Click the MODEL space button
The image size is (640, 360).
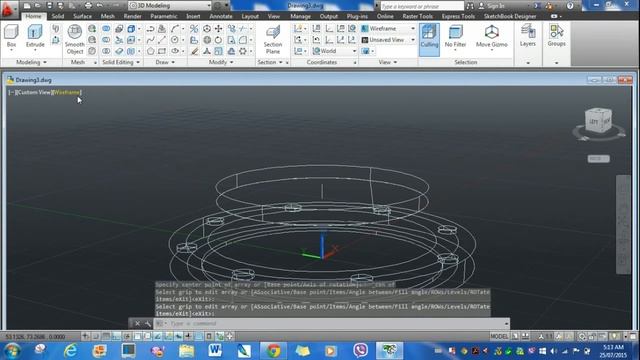click(x=499, y=336)
